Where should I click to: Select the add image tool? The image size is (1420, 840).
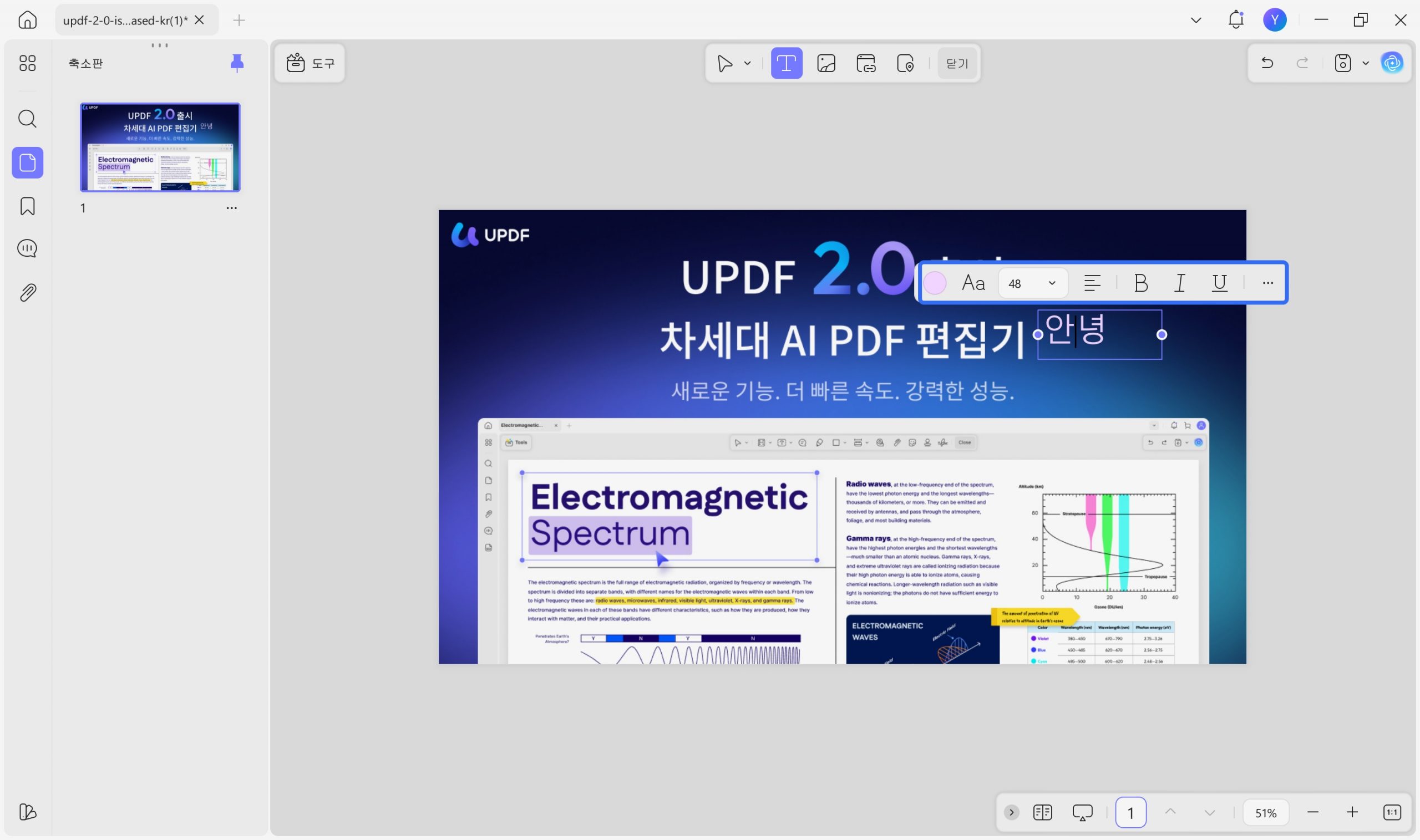click(826, 63)
